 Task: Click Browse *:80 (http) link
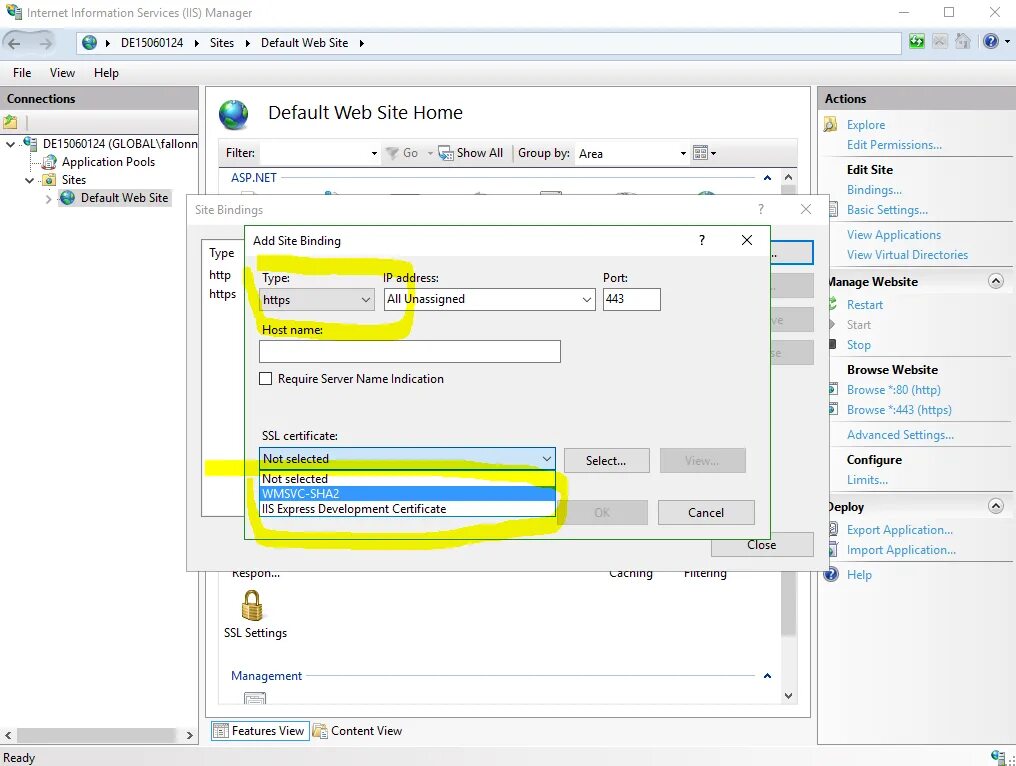894,389
